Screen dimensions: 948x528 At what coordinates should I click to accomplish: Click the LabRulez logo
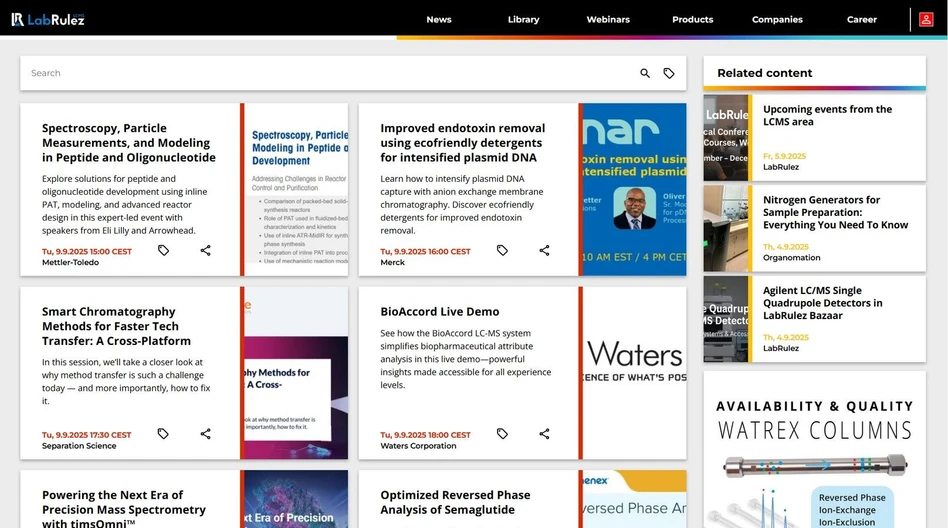[48, 19]
